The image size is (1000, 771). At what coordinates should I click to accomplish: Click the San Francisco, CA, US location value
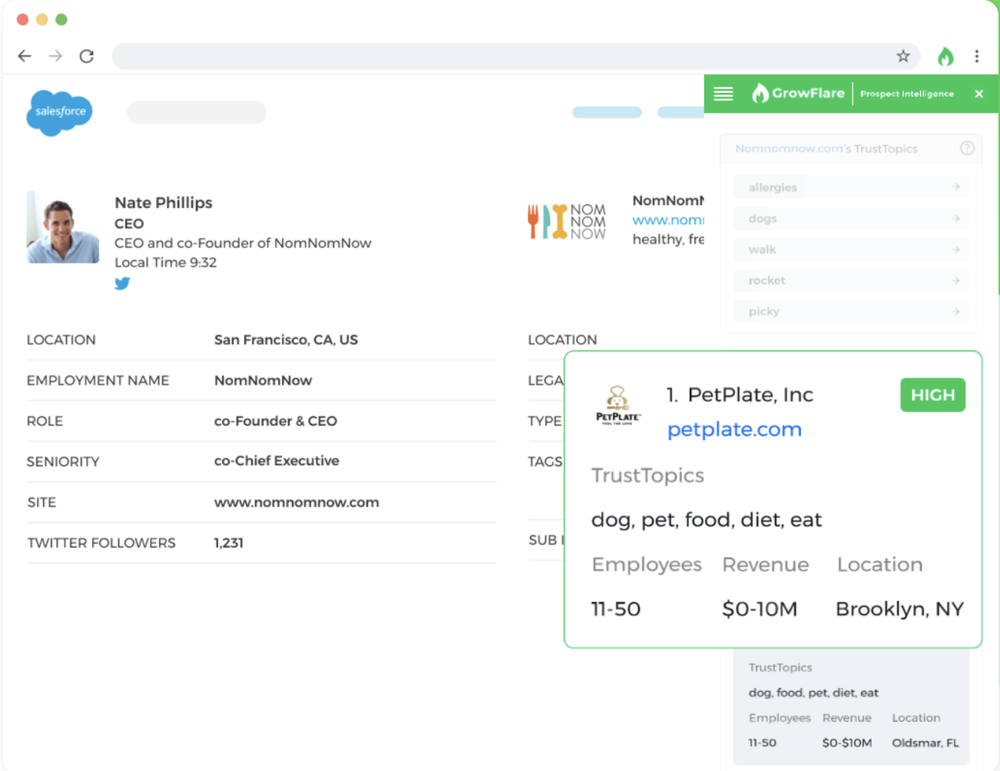(x=286, y=340)
